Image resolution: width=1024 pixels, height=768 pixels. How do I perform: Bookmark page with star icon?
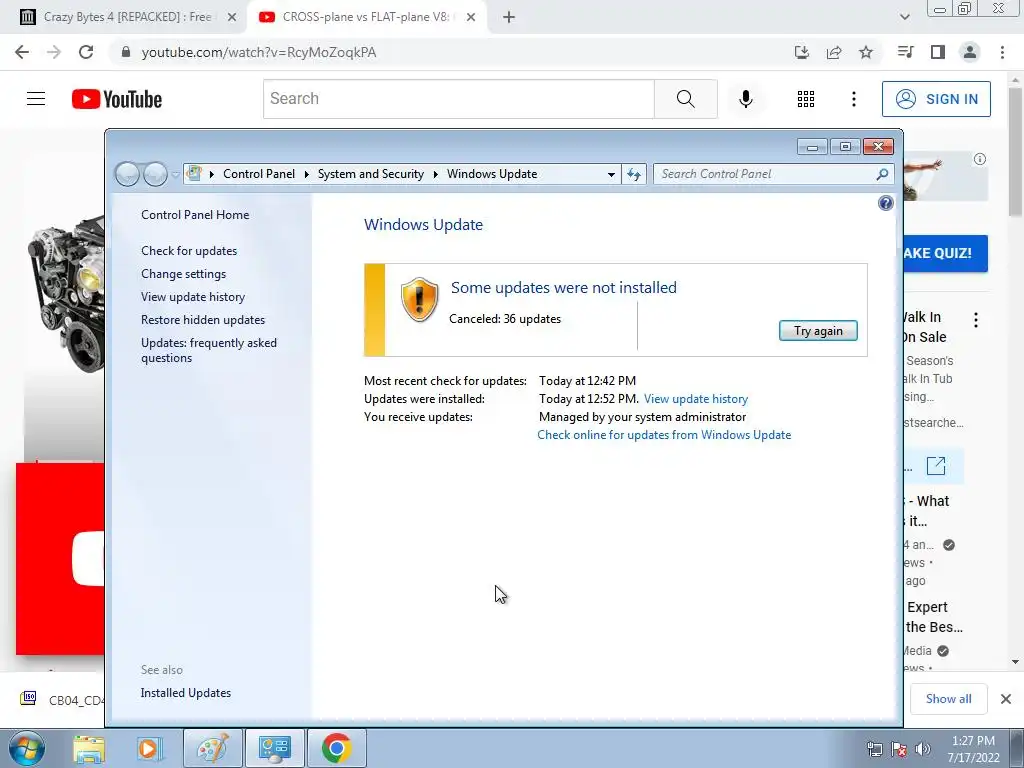865,52
